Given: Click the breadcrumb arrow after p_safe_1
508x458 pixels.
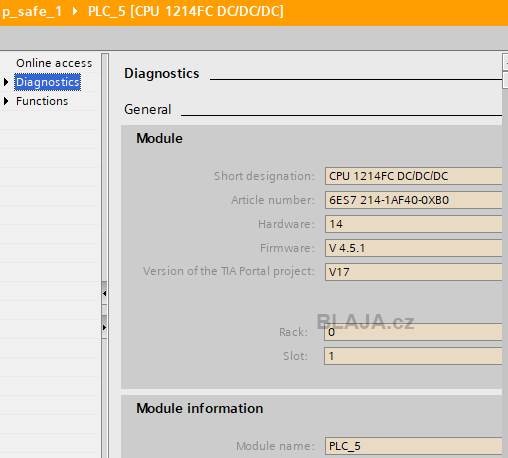Looking at the screenshot, I should [x=75, y=11].
